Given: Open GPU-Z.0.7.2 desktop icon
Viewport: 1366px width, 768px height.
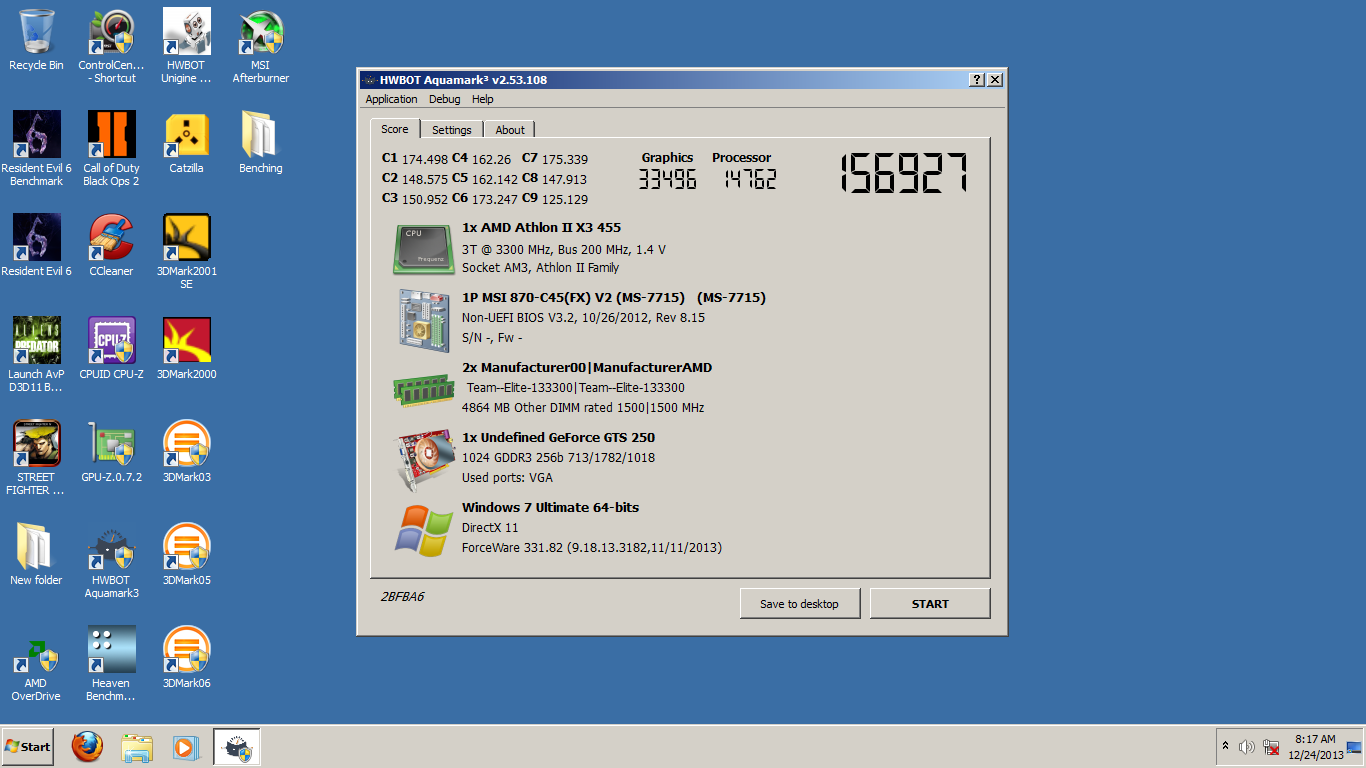Looking at the screenshot, I should (111, 451).
